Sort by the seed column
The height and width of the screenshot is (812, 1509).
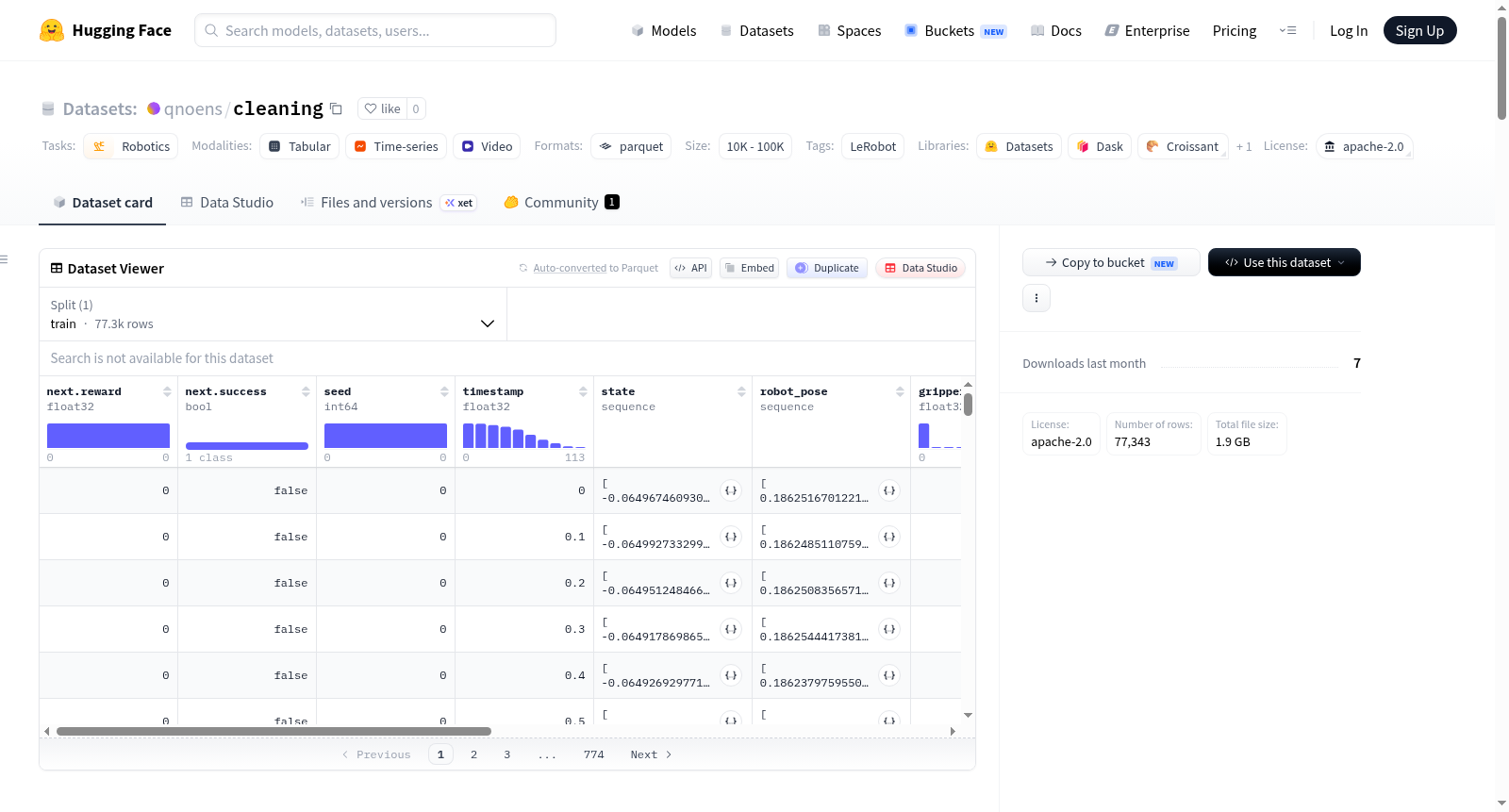pos(444,391)
